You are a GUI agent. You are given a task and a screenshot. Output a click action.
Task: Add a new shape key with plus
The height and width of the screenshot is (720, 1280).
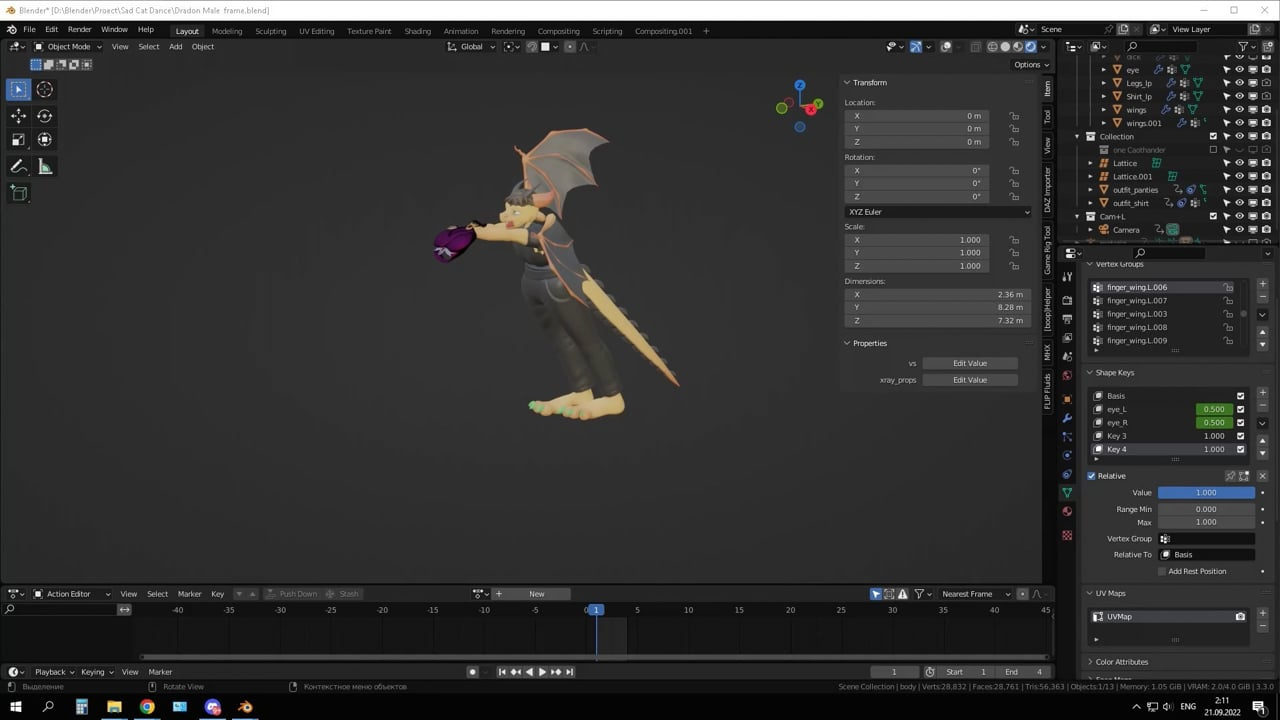1263,393
